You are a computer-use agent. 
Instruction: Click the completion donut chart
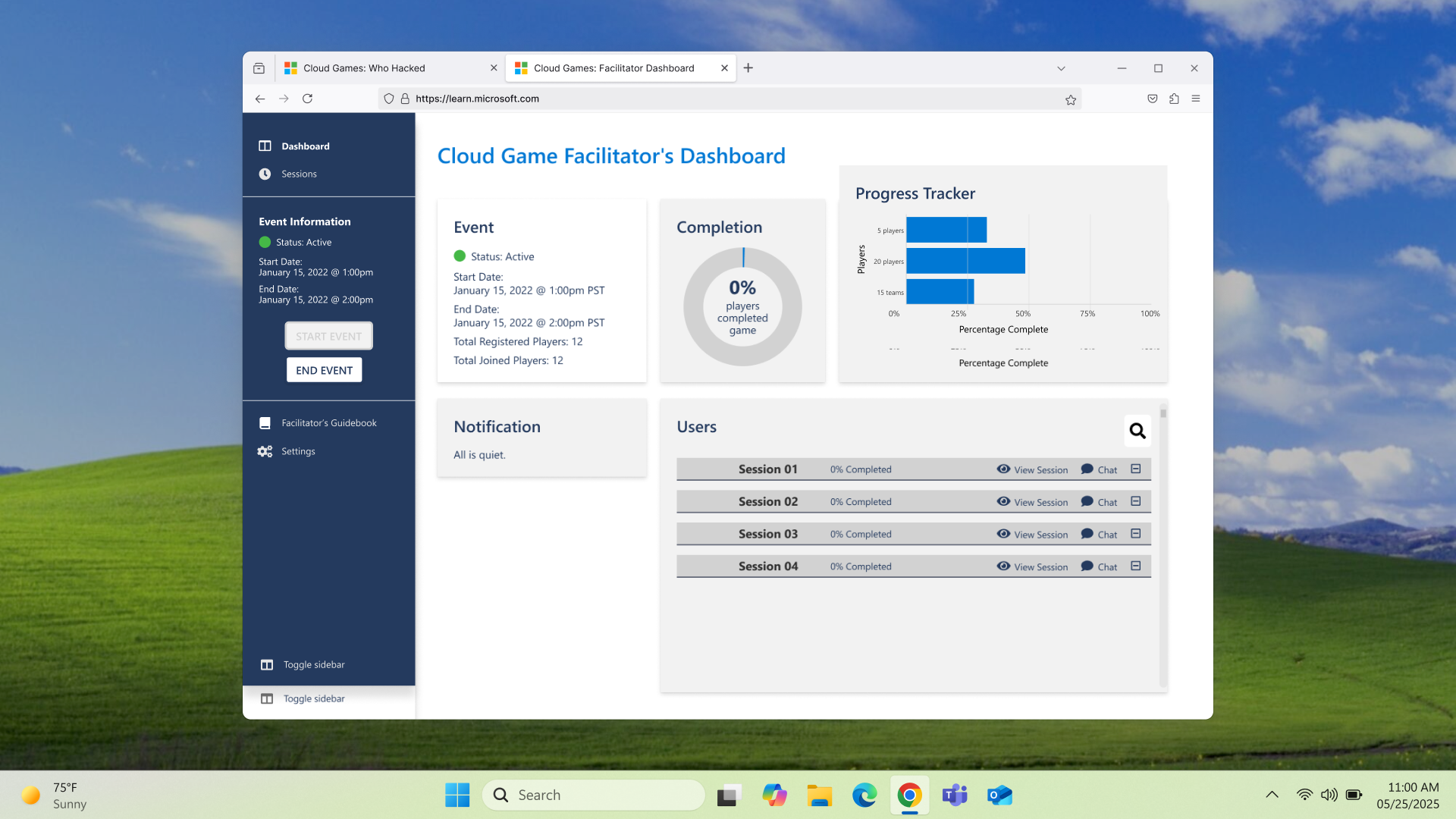742,307
